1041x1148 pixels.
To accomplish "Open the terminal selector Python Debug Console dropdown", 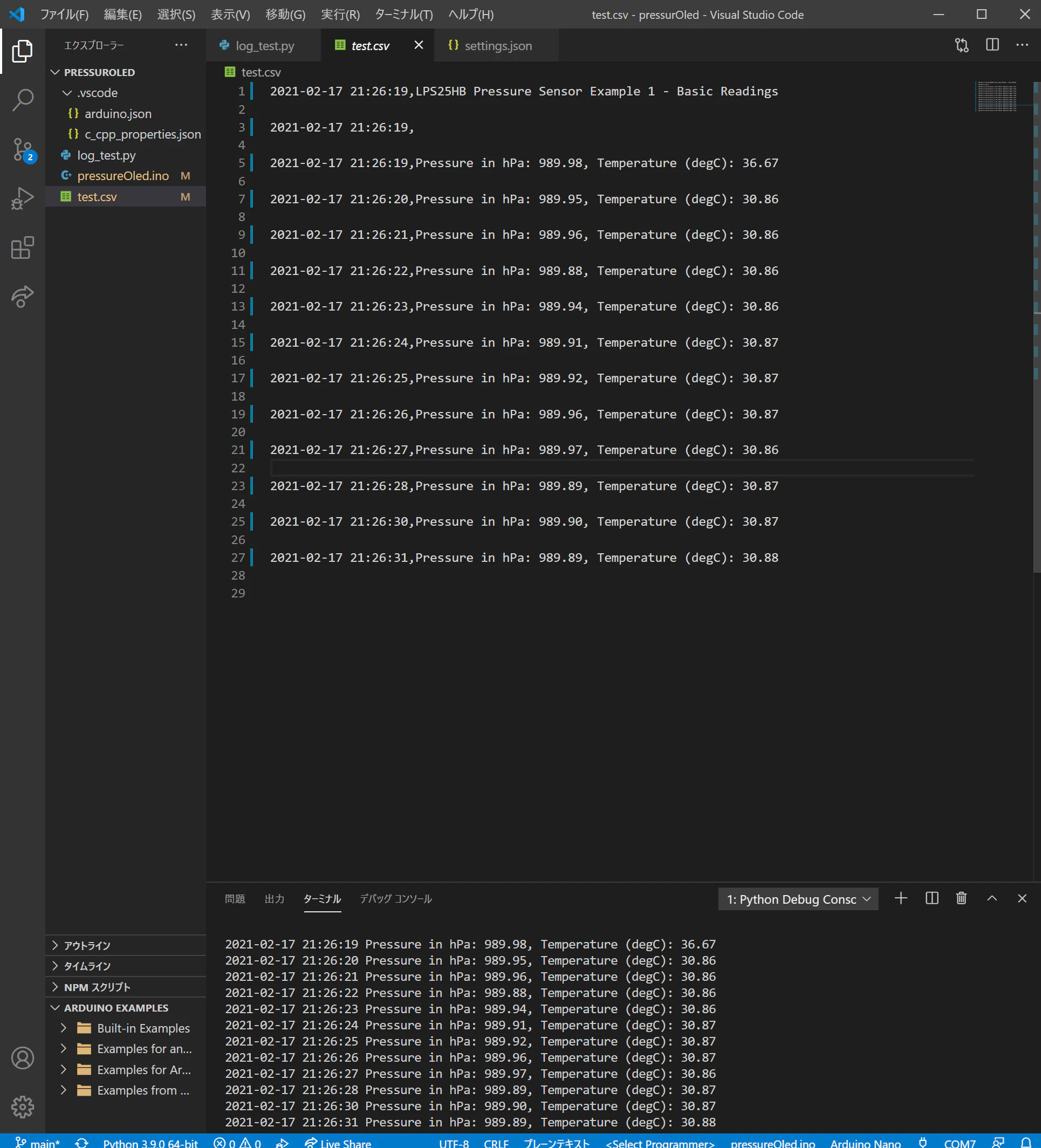I will tap(798, 899).
